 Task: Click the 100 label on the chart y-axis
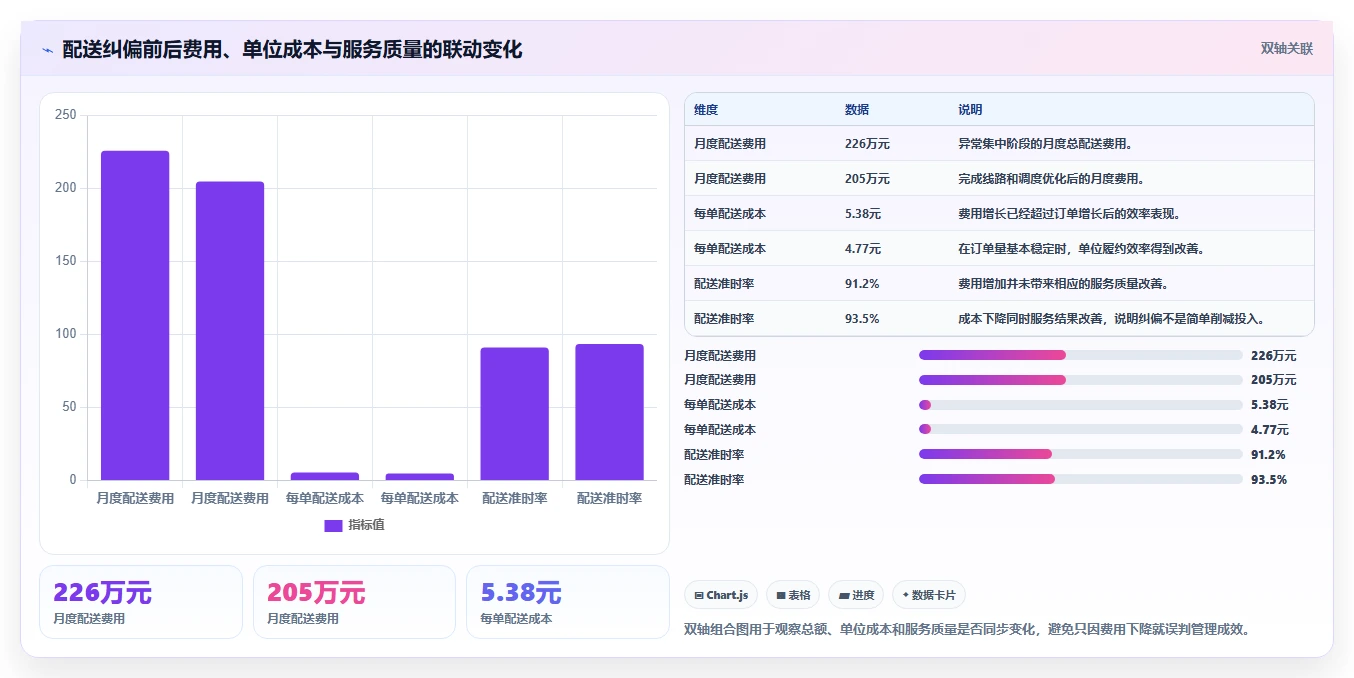click(x=66, y=334)
